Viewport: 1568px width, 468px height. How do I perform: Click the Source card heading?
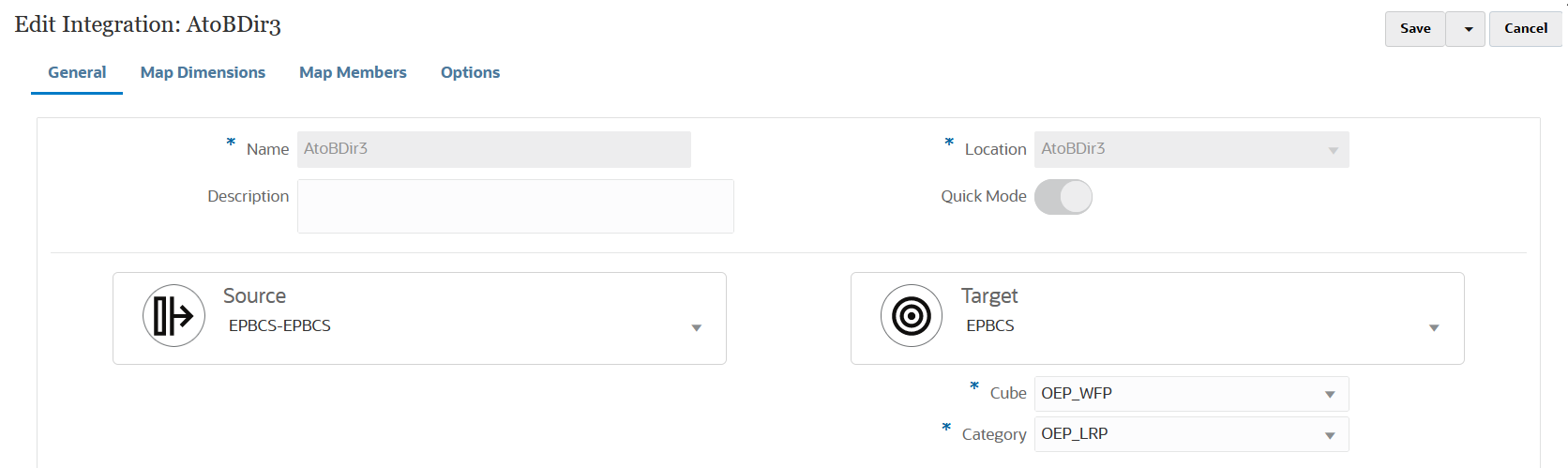[x=254, y=296]
